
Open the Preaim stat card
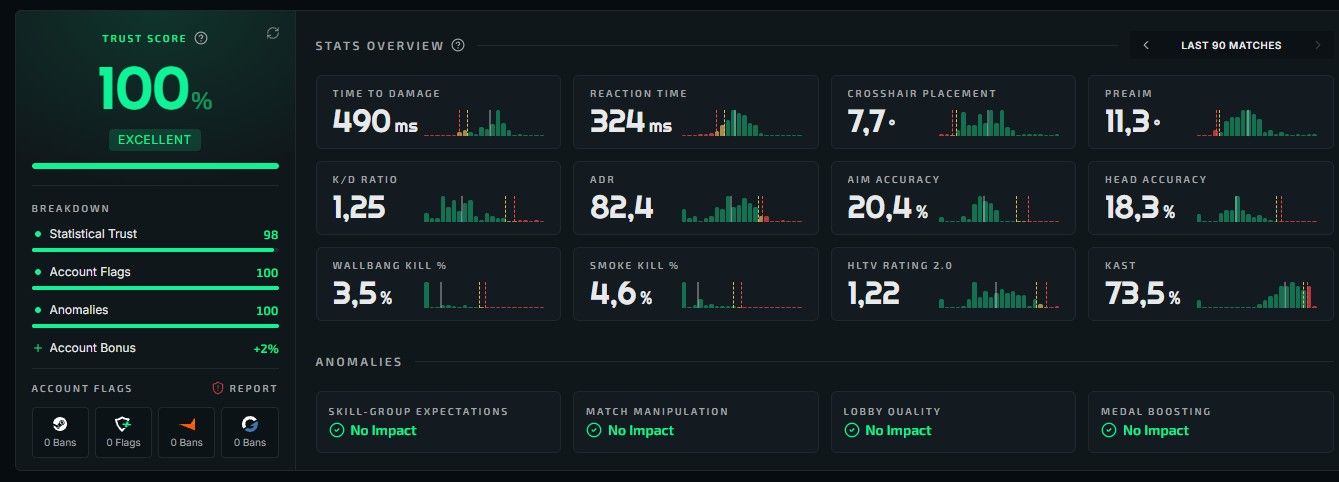pyautogui.click(x=1211, y=112)
